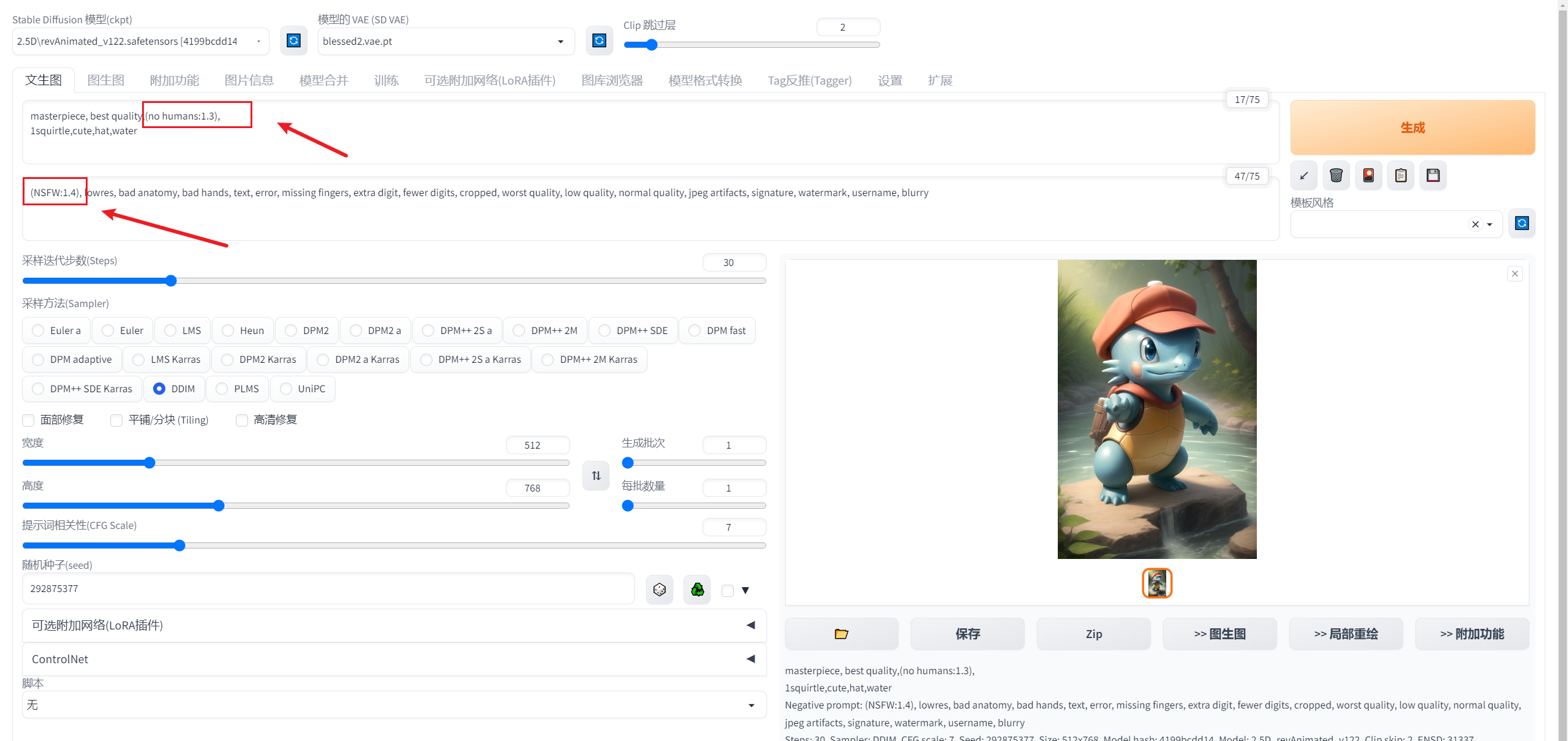Adjust the Clip skip slider handle
This screenshot has height=741, width=1568.
pos(652,45)
